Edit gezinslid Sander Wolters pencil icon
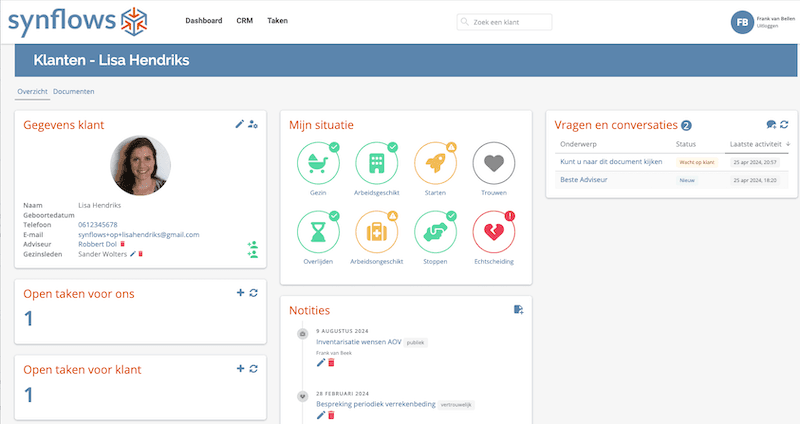 coord(133,254)
